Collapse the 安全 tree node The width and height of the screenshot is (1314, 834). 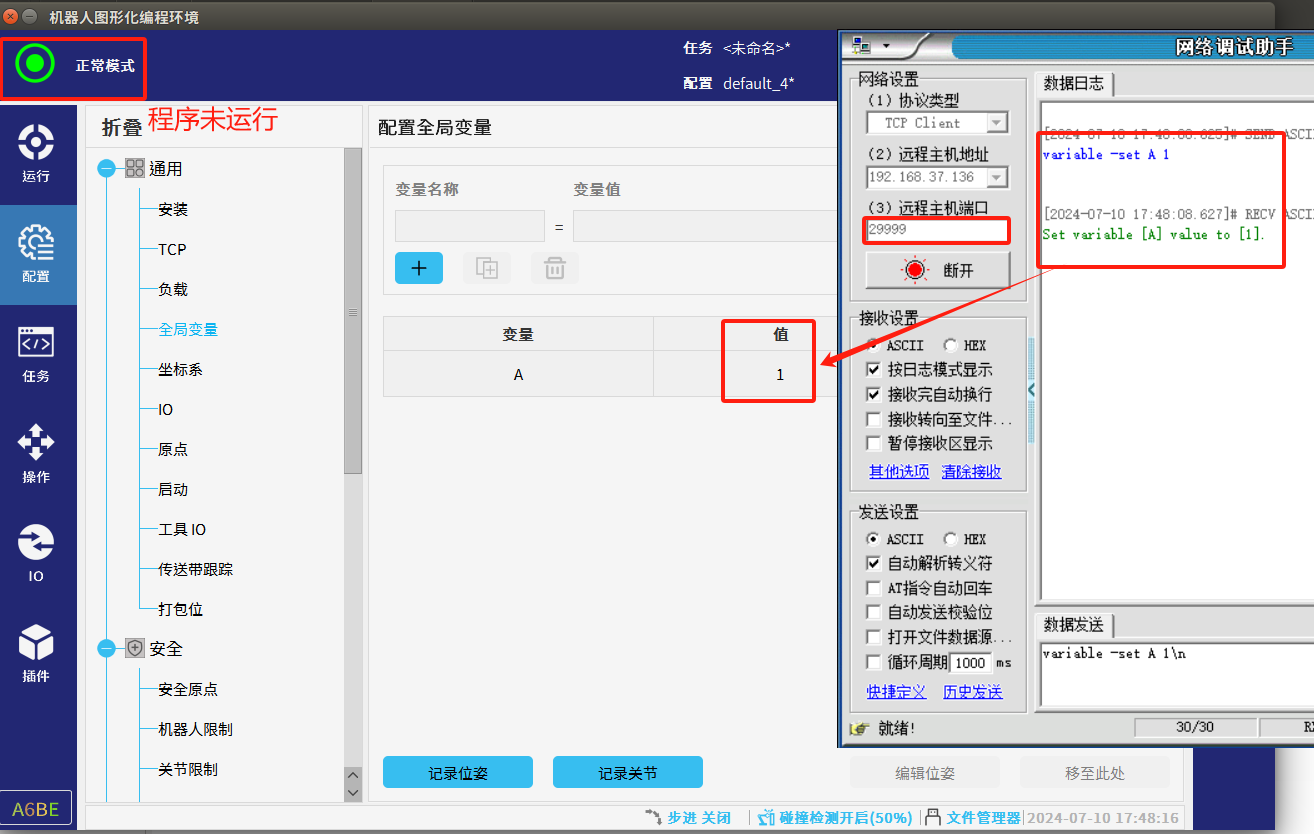click(x=107, y=649)
